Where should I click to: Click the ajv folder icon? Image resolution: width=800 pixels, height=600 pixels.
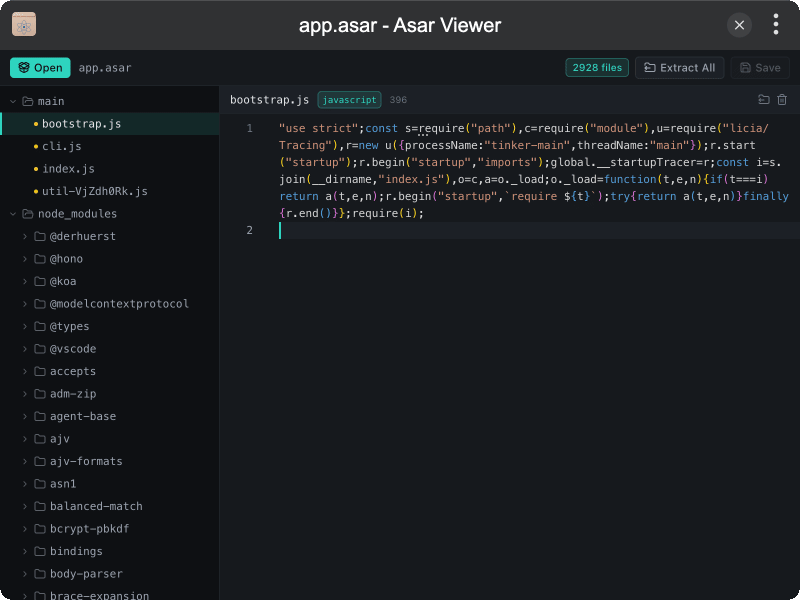[40, 439]
